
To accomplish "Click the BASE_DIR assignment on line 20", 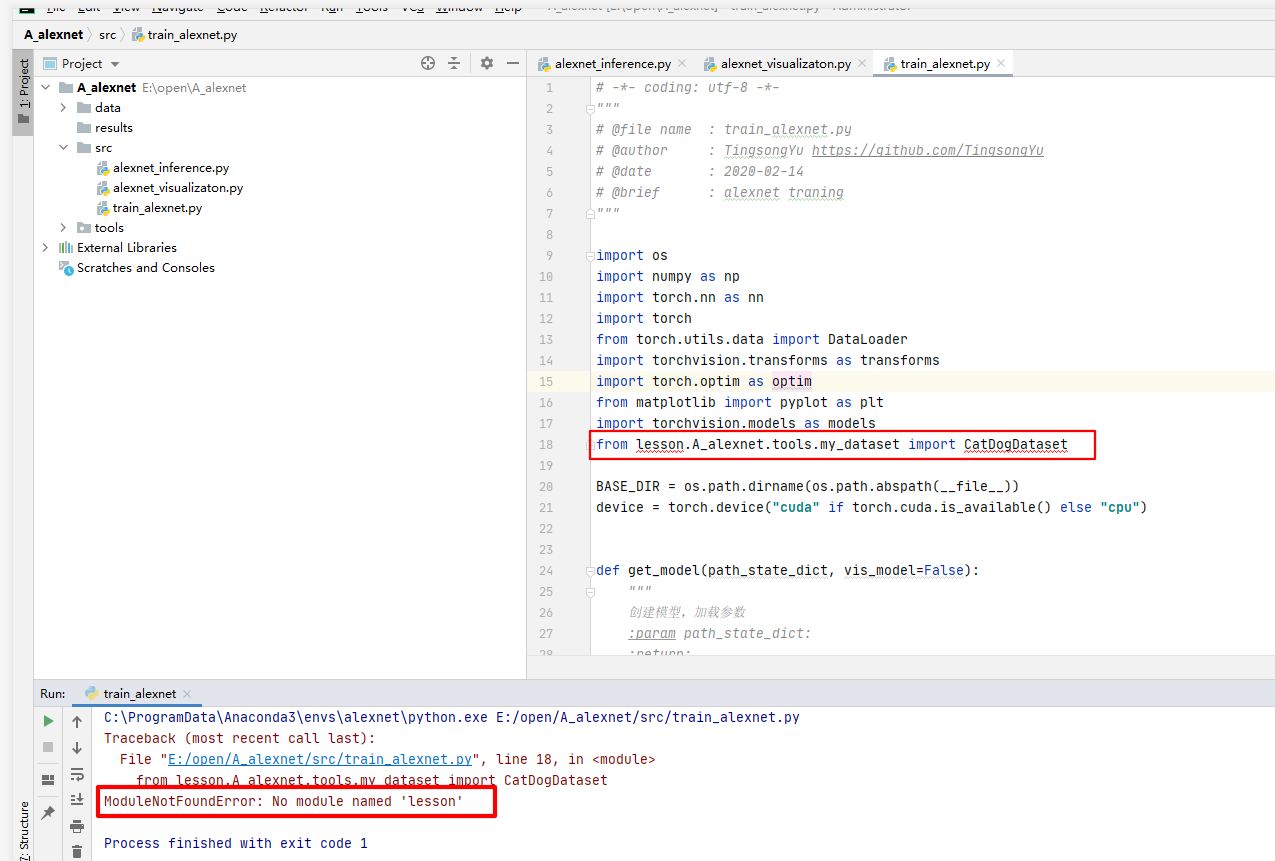I will 807,486.
